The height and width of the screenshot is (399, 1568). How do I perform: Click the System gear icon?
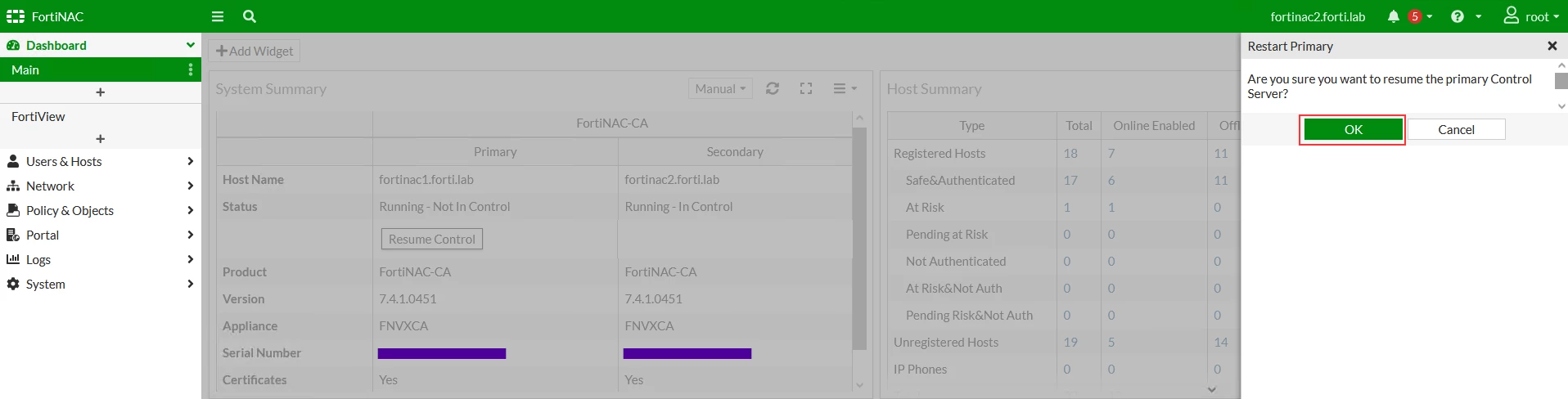click(x=13, y=284)
